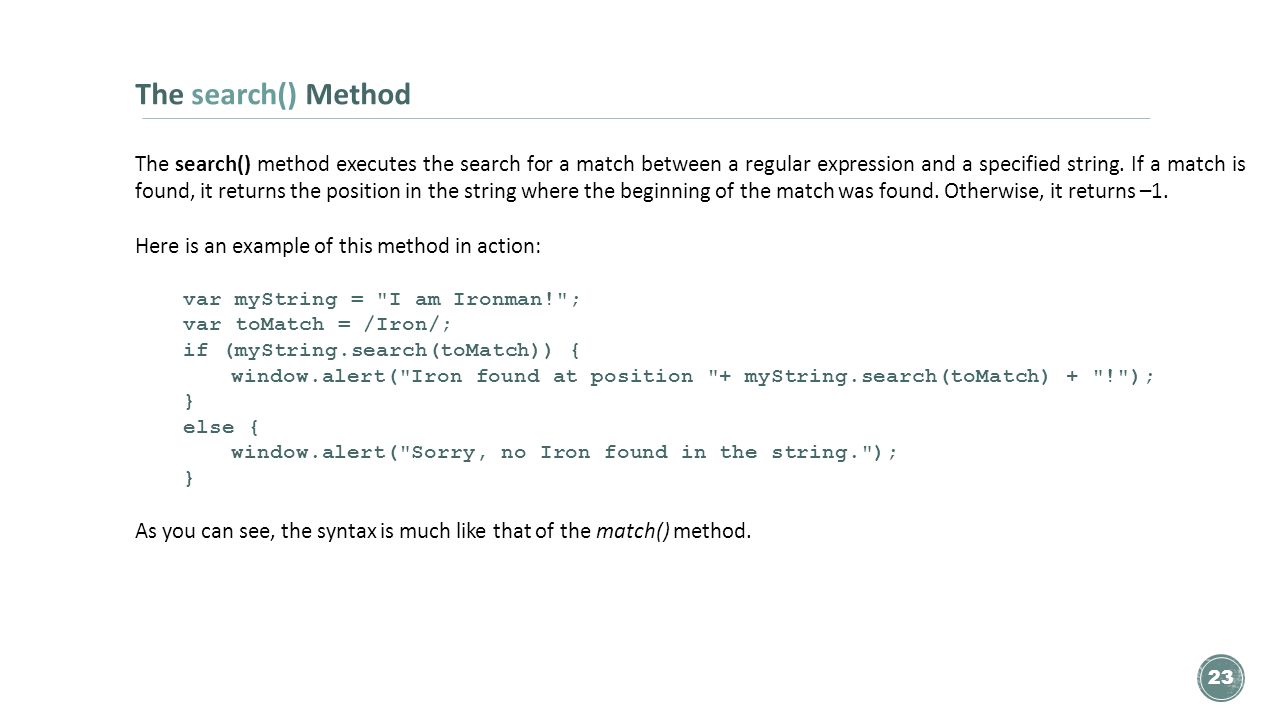This screenshot has width=1280, height=720.
Task: Click the word 'Method' in the title
Action: (x=358, y=95)
